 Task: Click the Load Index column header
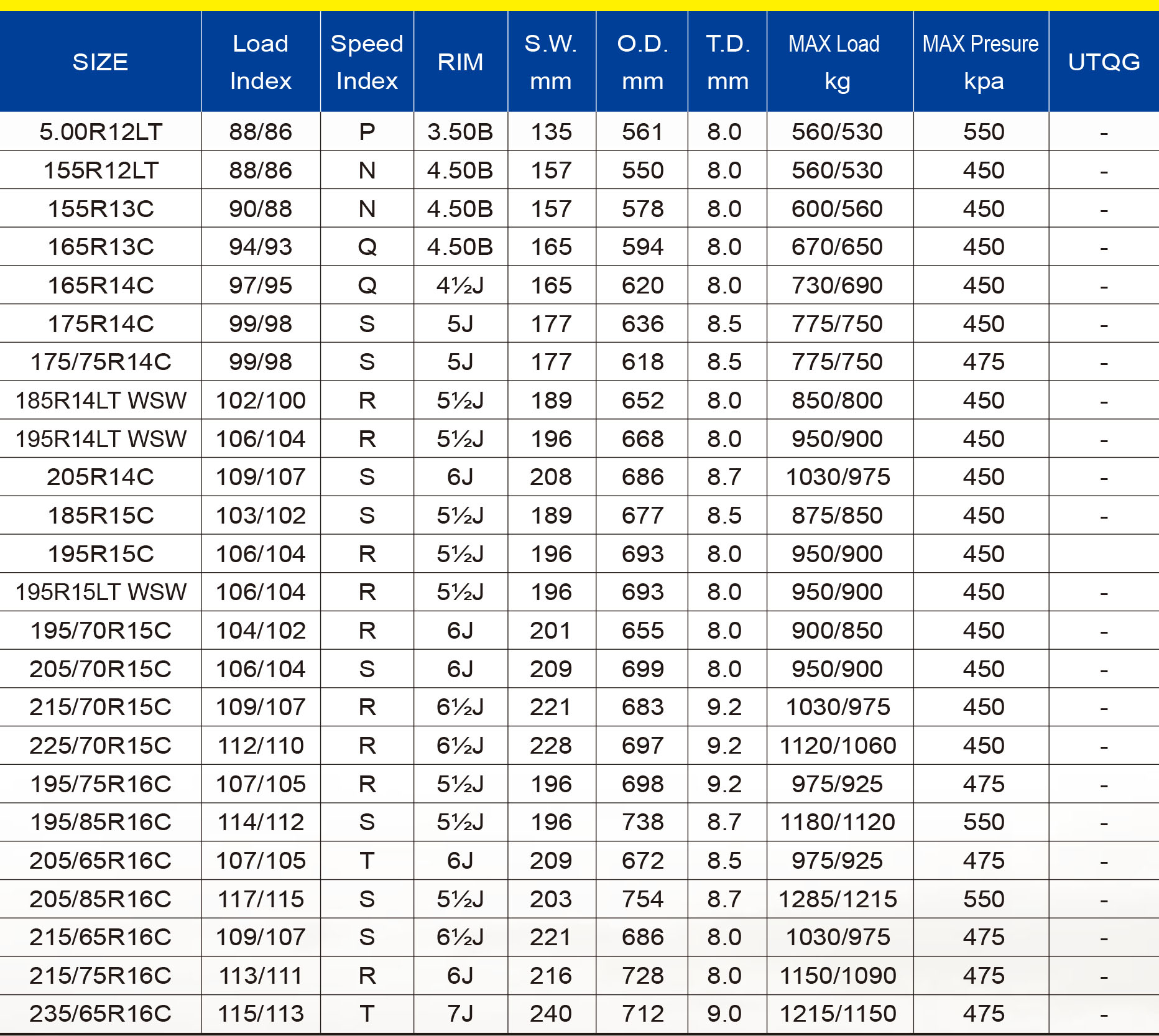[261, 62]
